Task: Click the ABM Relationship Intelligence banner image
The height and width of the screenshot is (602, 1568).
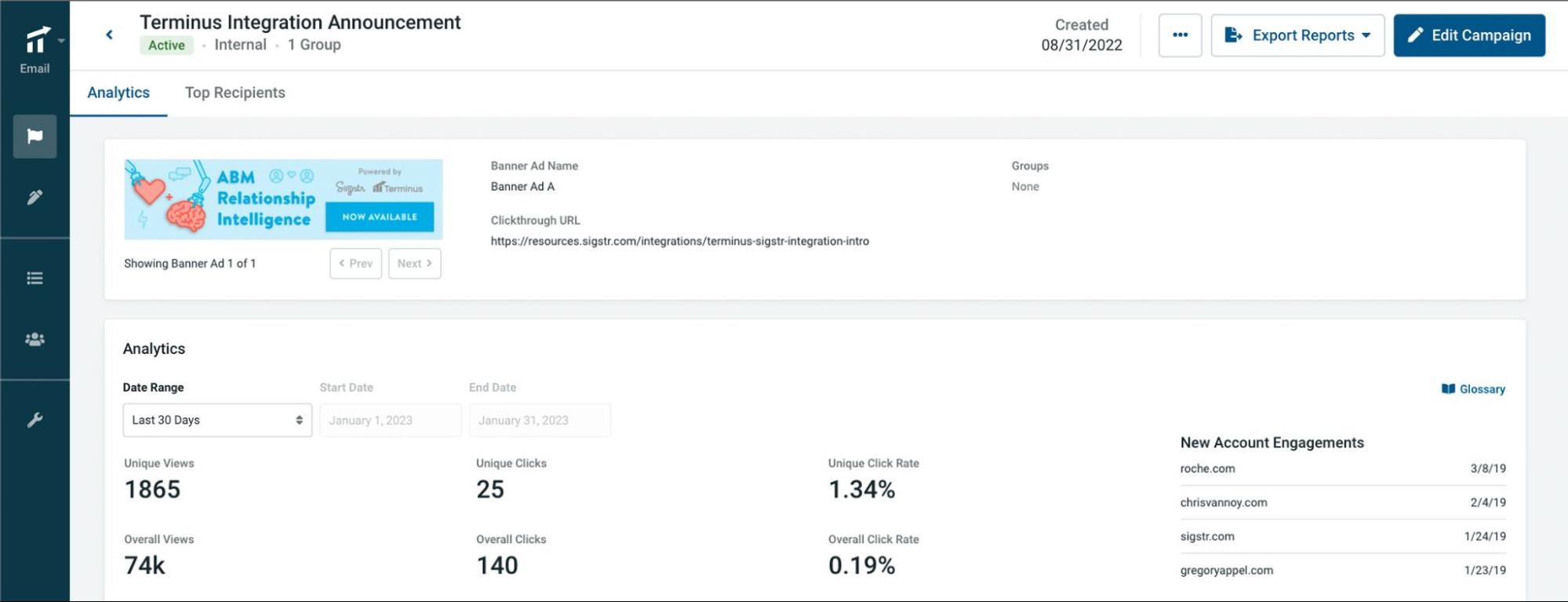Action: (x=283, y=199)
